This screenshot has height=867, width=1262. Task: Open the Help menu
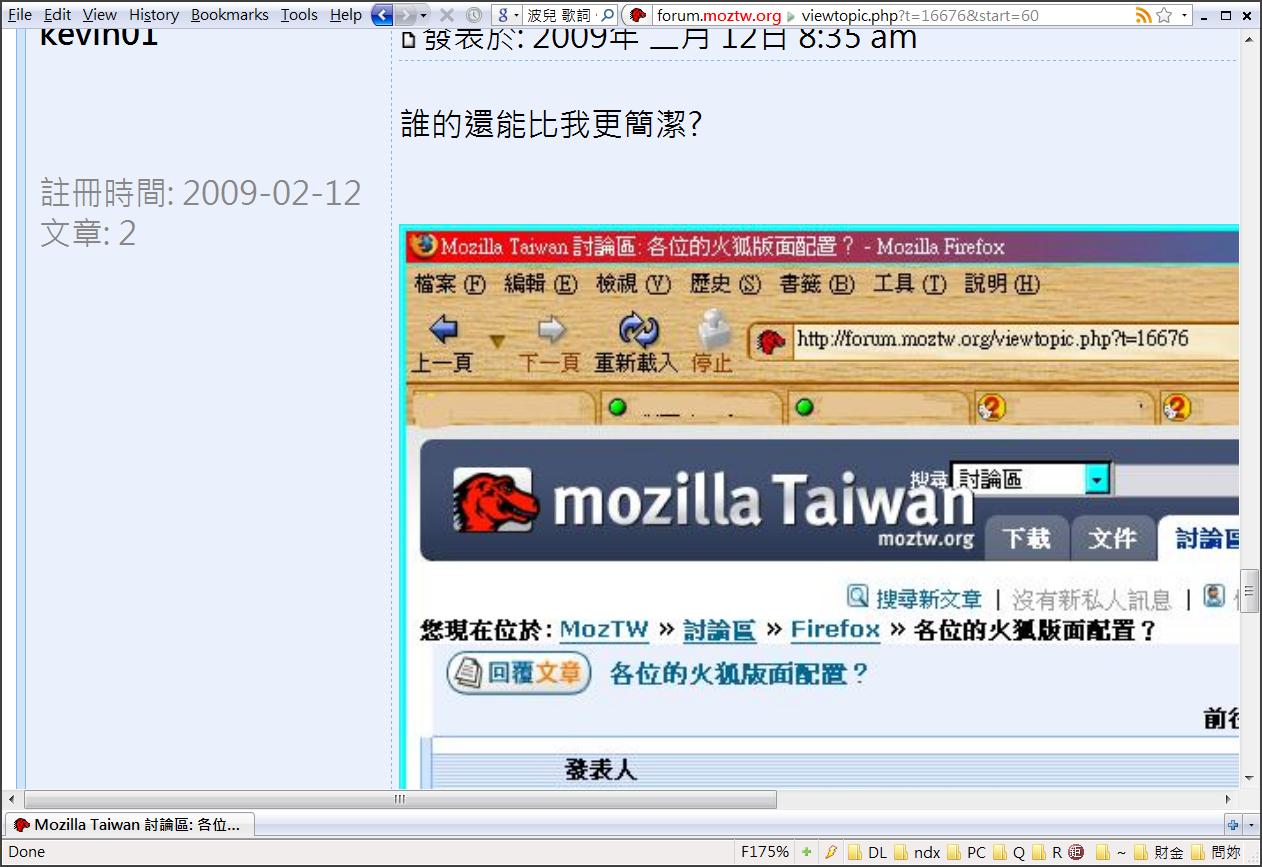coord(346,15)
